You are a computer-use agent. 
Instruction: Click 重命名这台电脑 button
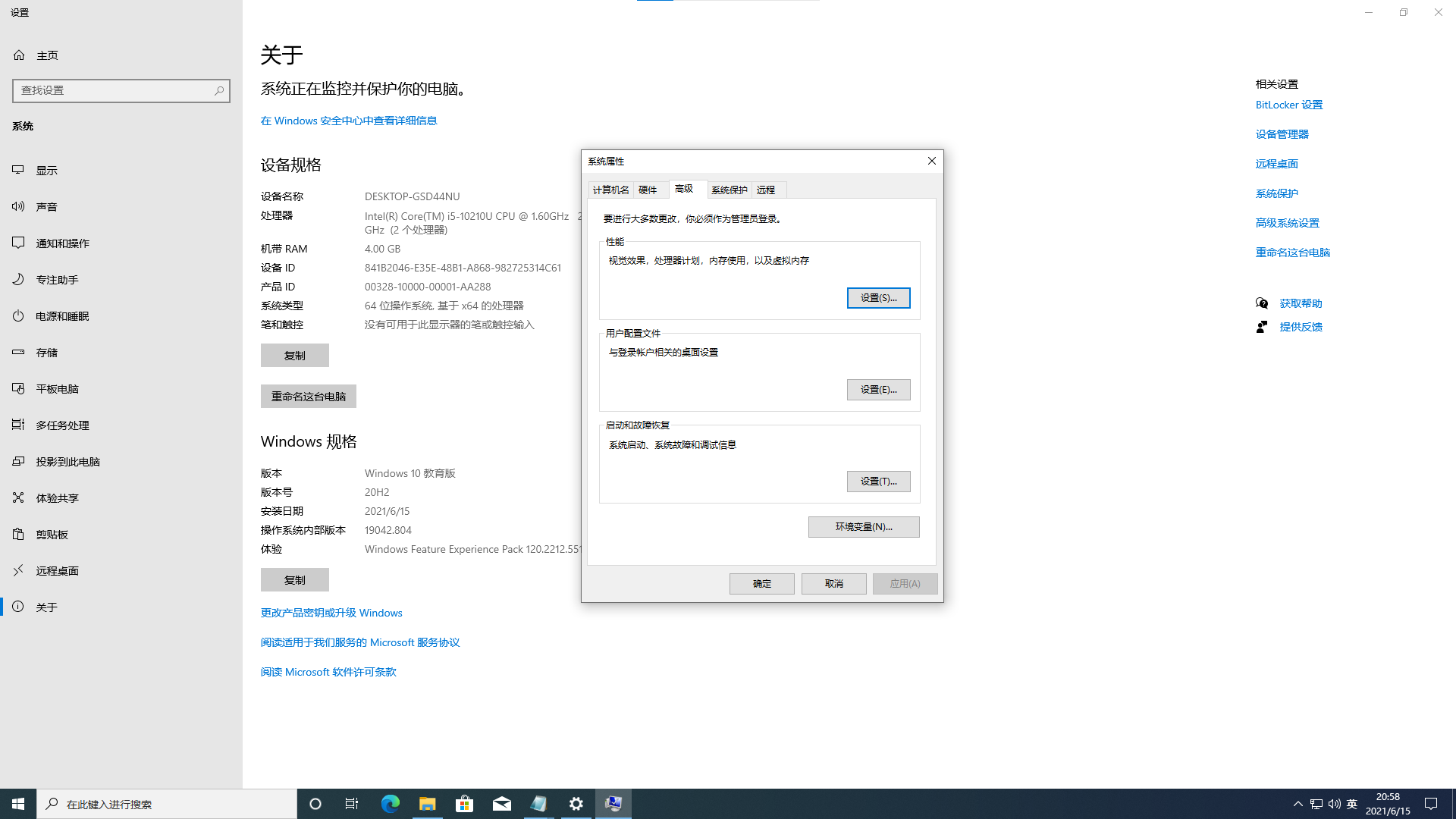coord(308,397)
